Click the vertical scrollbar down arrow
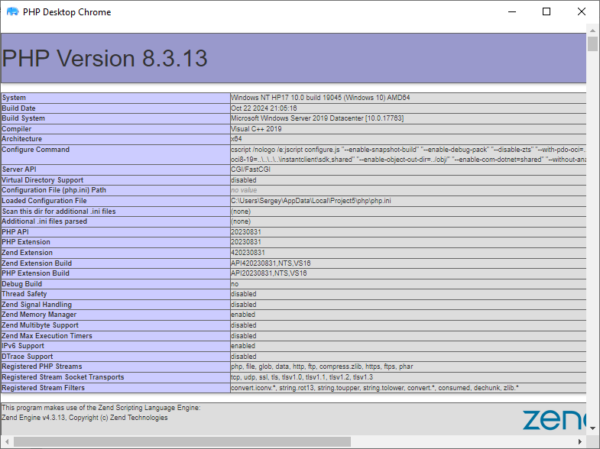600x449 pixels. [x=593, y=427]
